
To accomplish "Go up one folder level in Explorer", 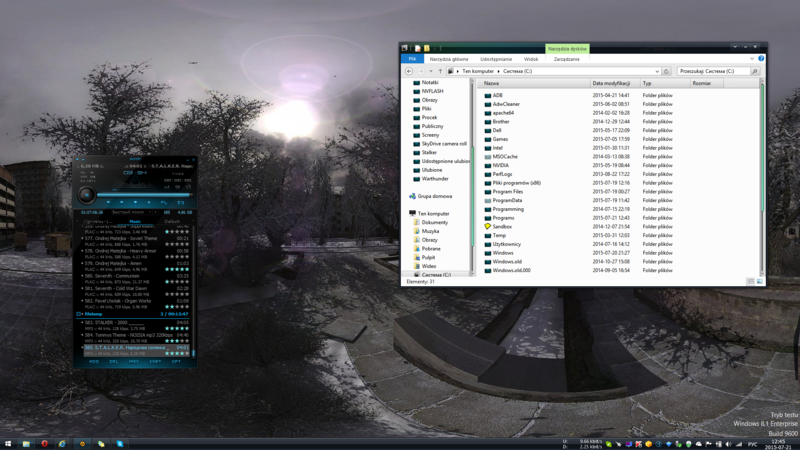I will (x=440, y=71).
